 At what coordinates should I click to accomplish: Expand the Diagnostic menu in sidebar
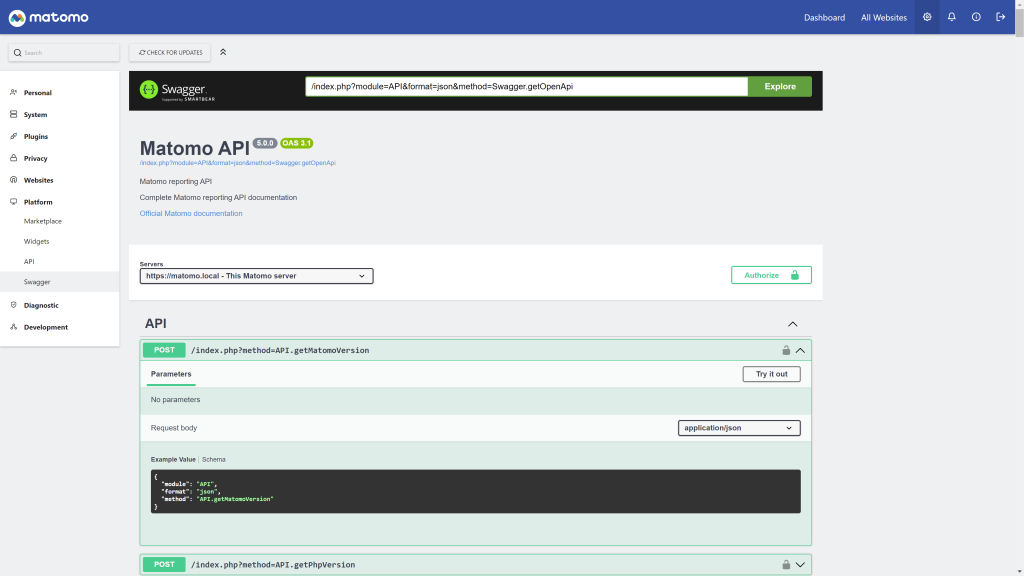tap(41, 305)
